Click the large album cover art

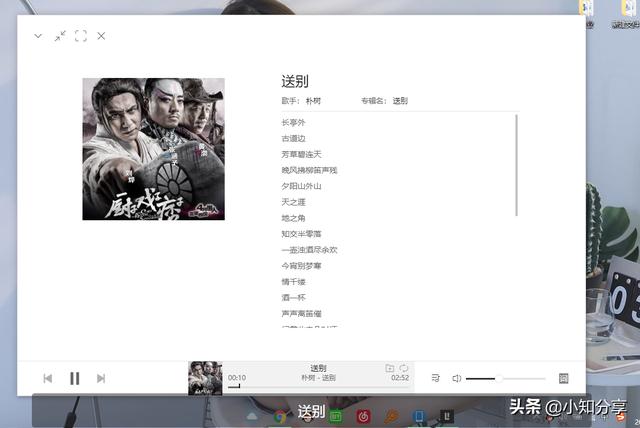point(153,149)
